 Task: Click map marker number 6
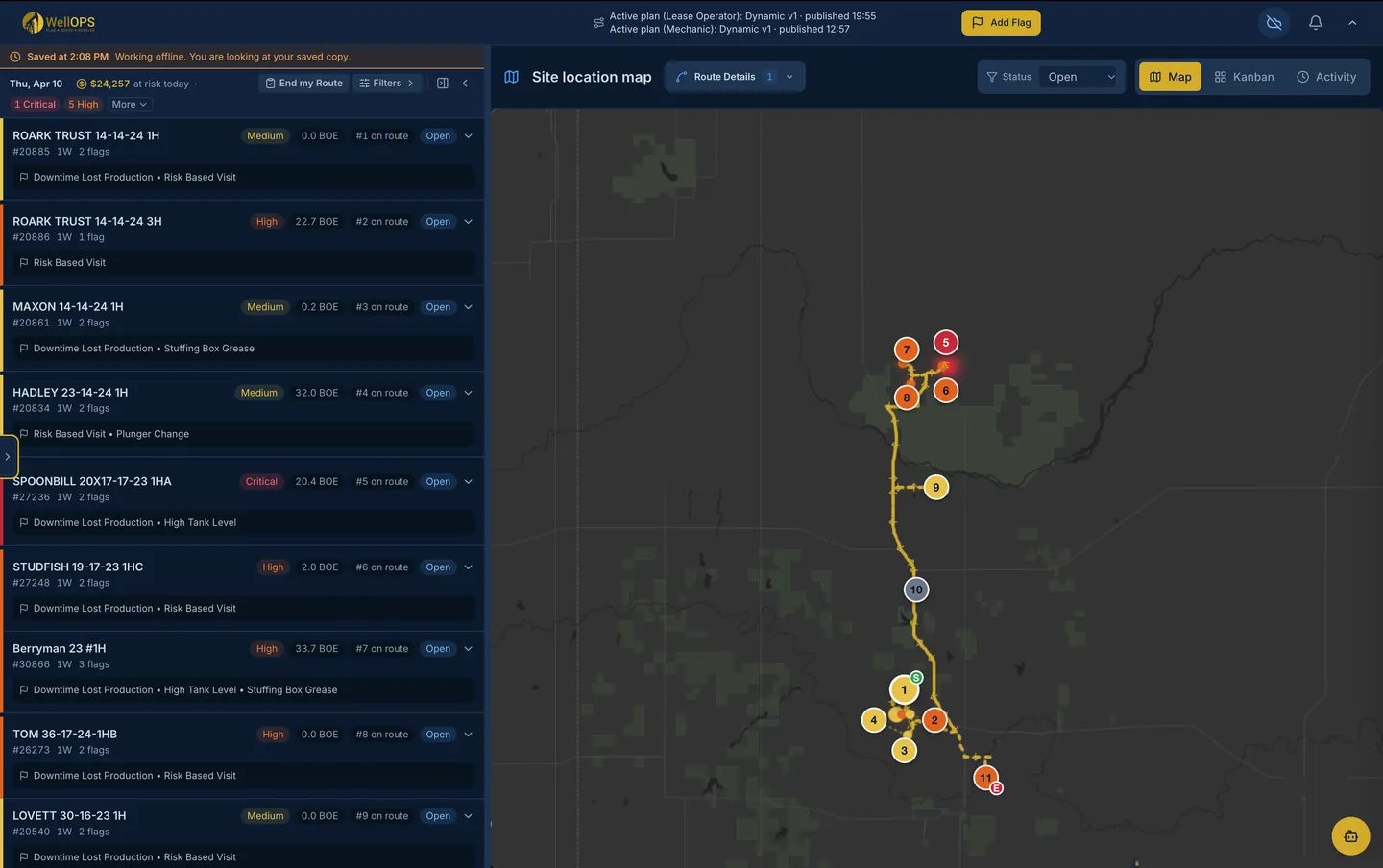pyautogui.click(x=946, y=391)
